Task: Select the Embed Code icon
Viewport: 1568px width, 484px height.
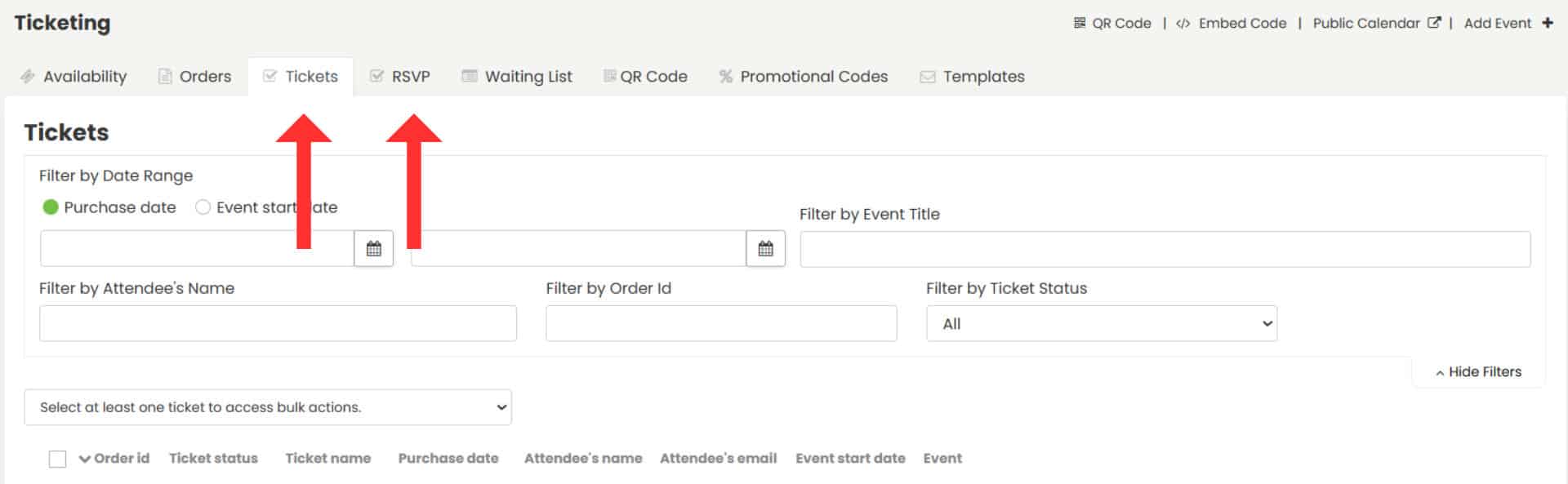Action: coord(1182,23)
